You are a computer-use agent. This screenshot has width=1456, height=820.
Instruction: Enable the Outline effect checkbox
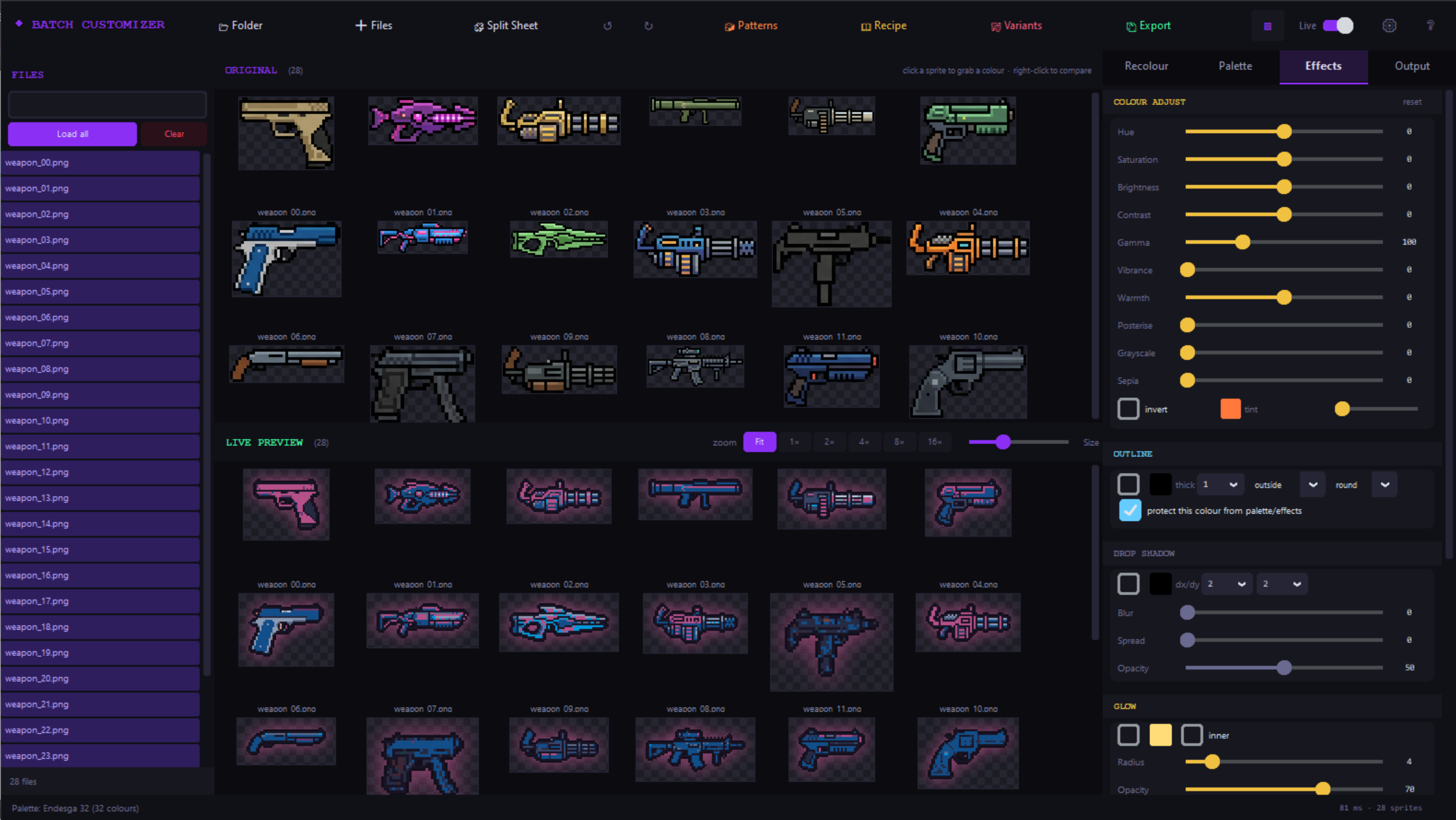[x=1128, y=485]
